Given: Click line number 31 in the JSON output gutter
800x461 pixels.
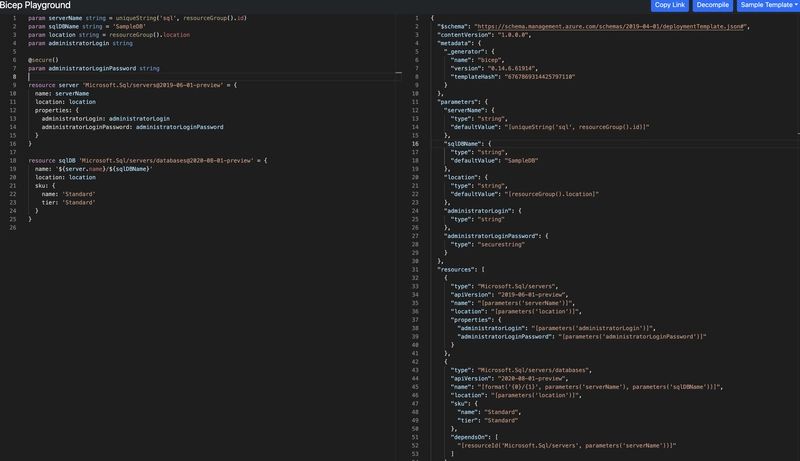Looking at the screenshot, I should [x=415, y=269].
